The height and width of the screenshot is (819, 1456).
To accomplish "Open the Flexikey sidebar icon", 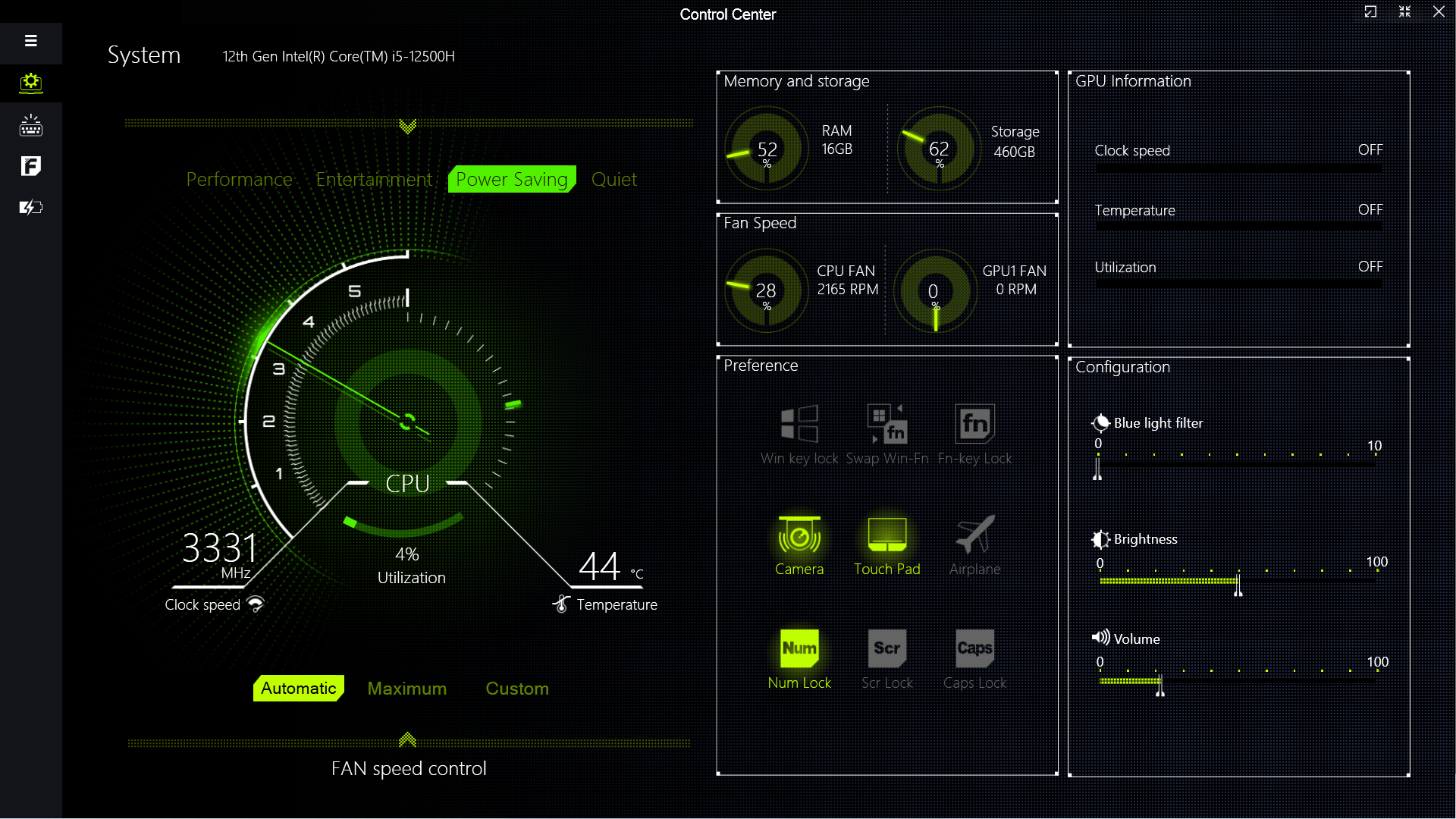I will click(31, 166).
